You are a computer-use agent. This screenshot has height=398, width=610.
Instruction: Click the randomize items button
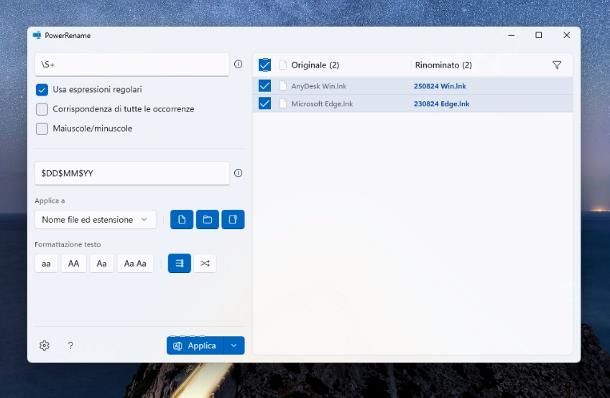coord(205,263)
